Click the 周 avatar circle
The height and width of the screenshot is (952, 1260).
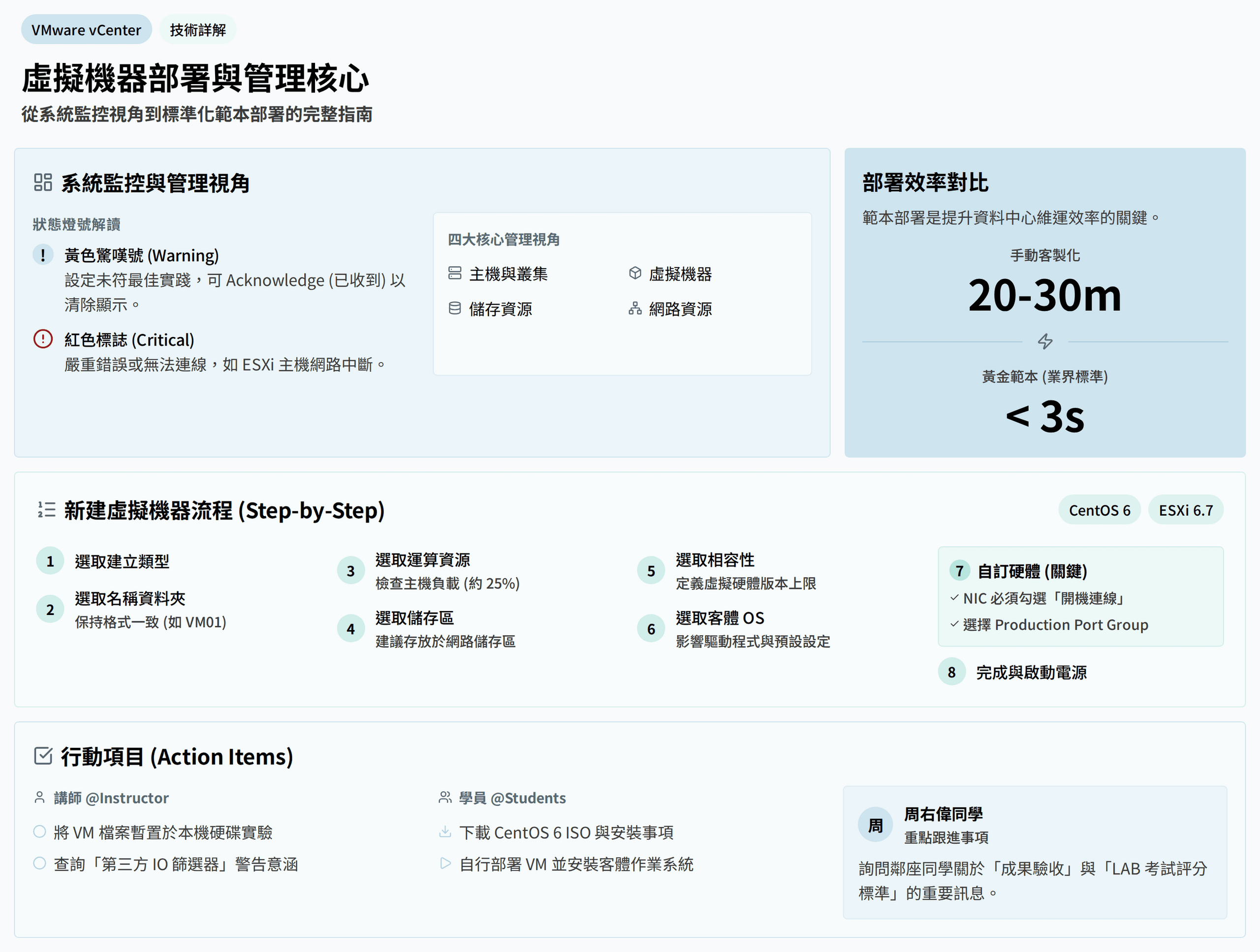tap(875, 825)
